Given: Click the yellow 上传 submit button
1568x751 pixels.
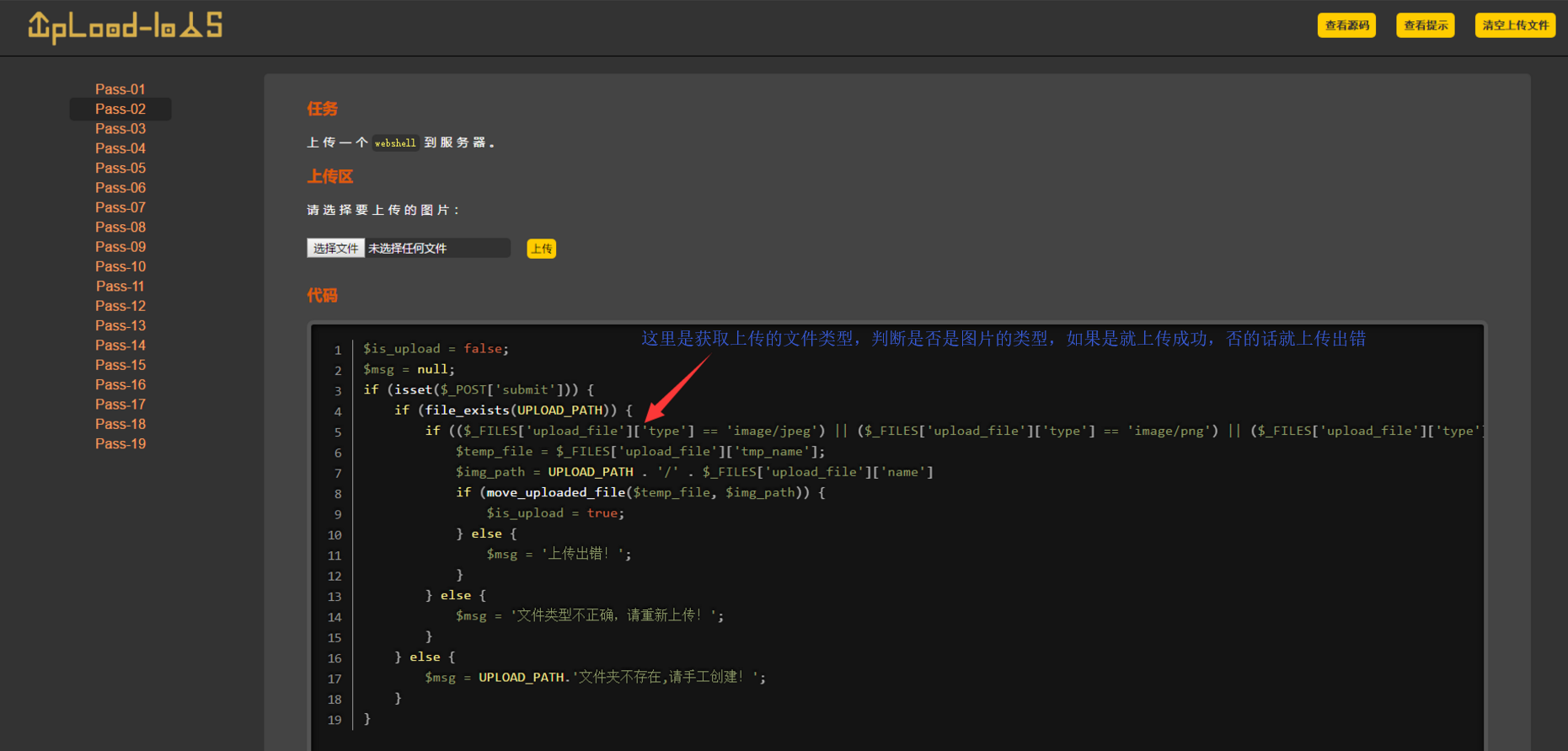Looking at the screenshot, I should click(541, 249).
